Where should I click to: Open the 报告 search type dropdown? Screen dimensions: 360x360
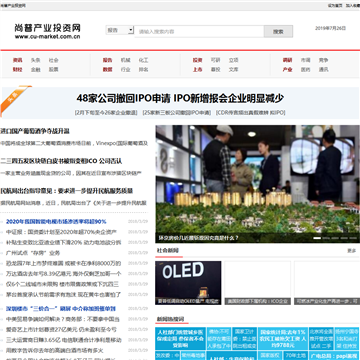pos(120,30)
